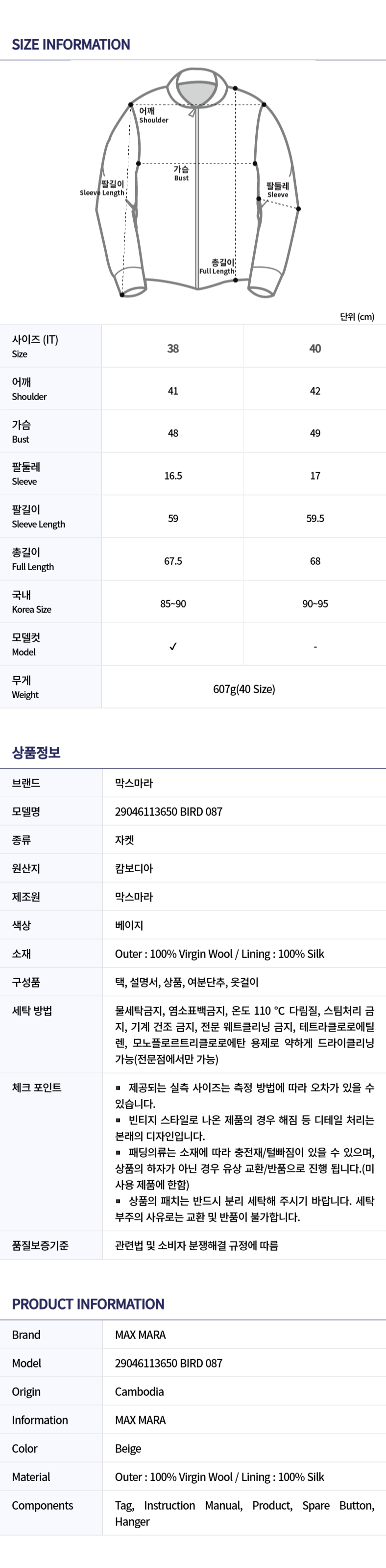This screenshot has height=1568, width=386.
Task: Click the 품질보증기준 row value
Action: coord(196,1245)
